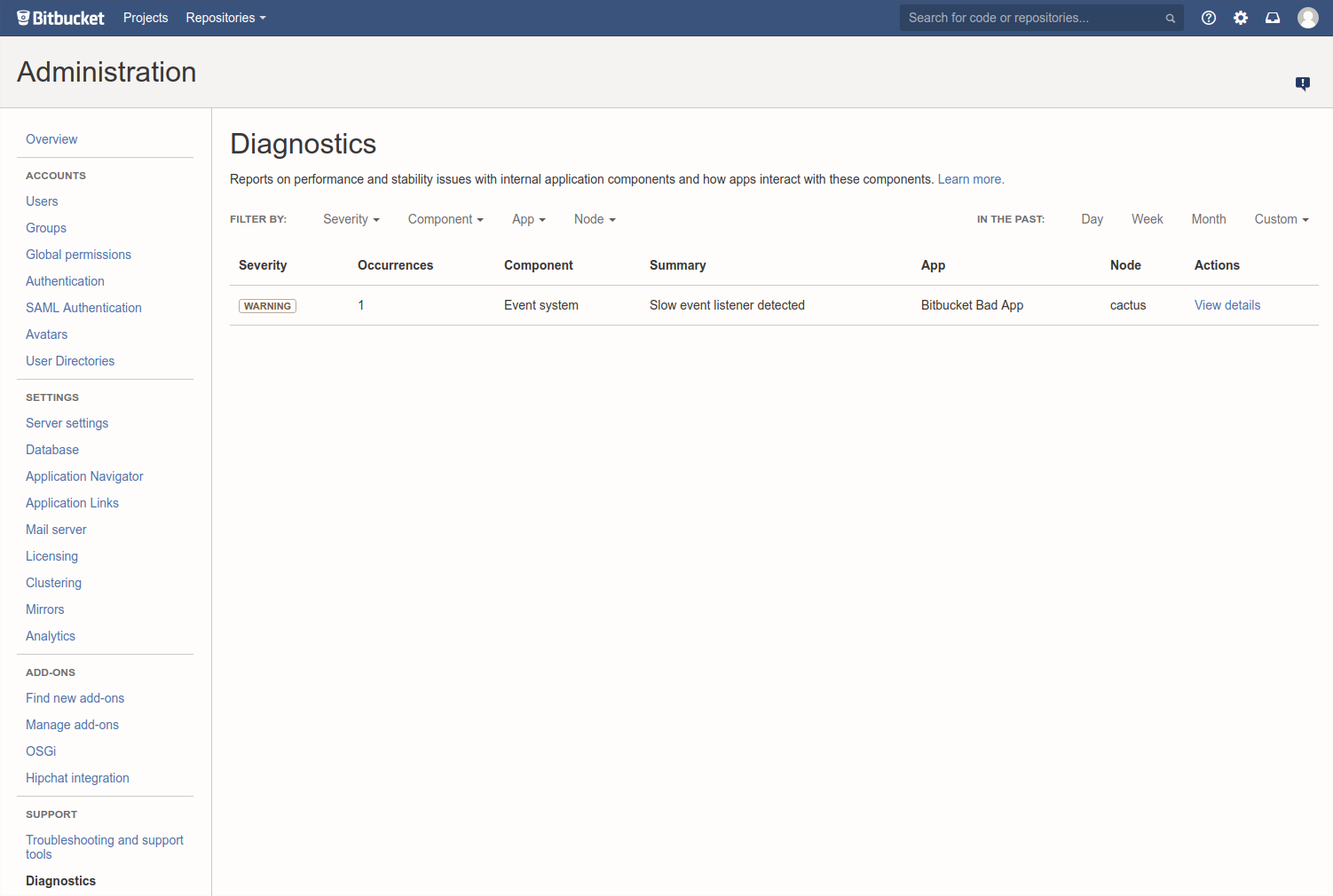Open the inbox tray icon
1333x896 pixels.
pos(1273,18)
